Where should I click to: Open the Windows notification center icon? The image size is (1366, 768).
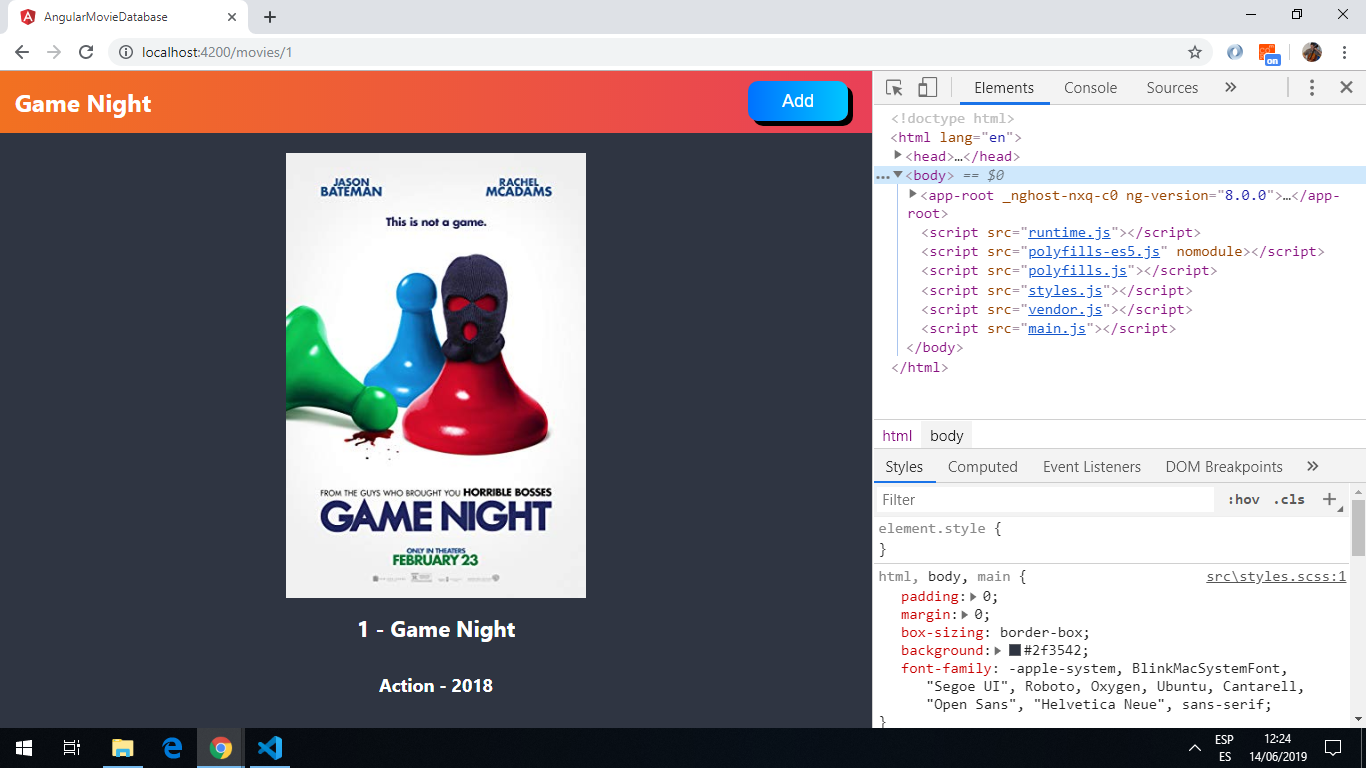coord(1332,748)
